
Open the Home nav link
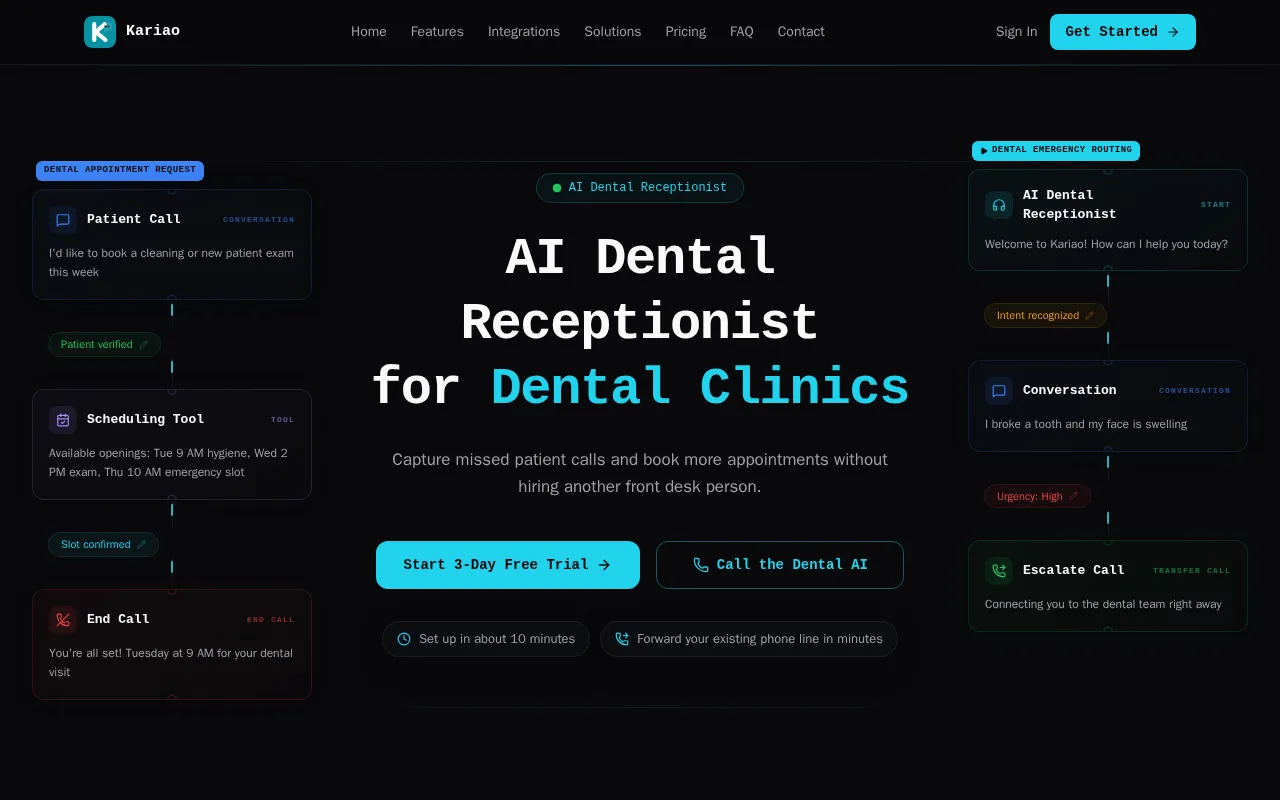point(369,32)
